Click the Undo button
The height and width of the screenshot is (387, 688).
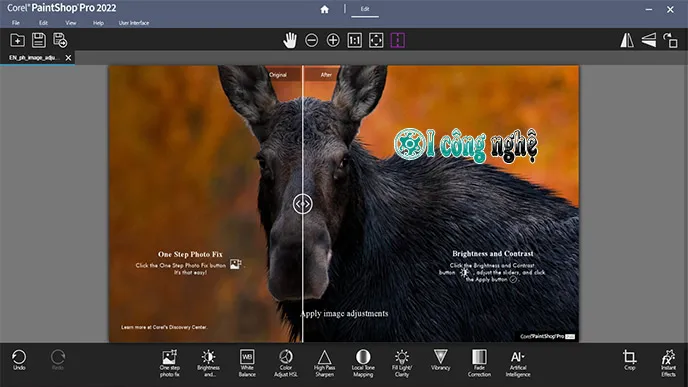click(x=19, y=360)
